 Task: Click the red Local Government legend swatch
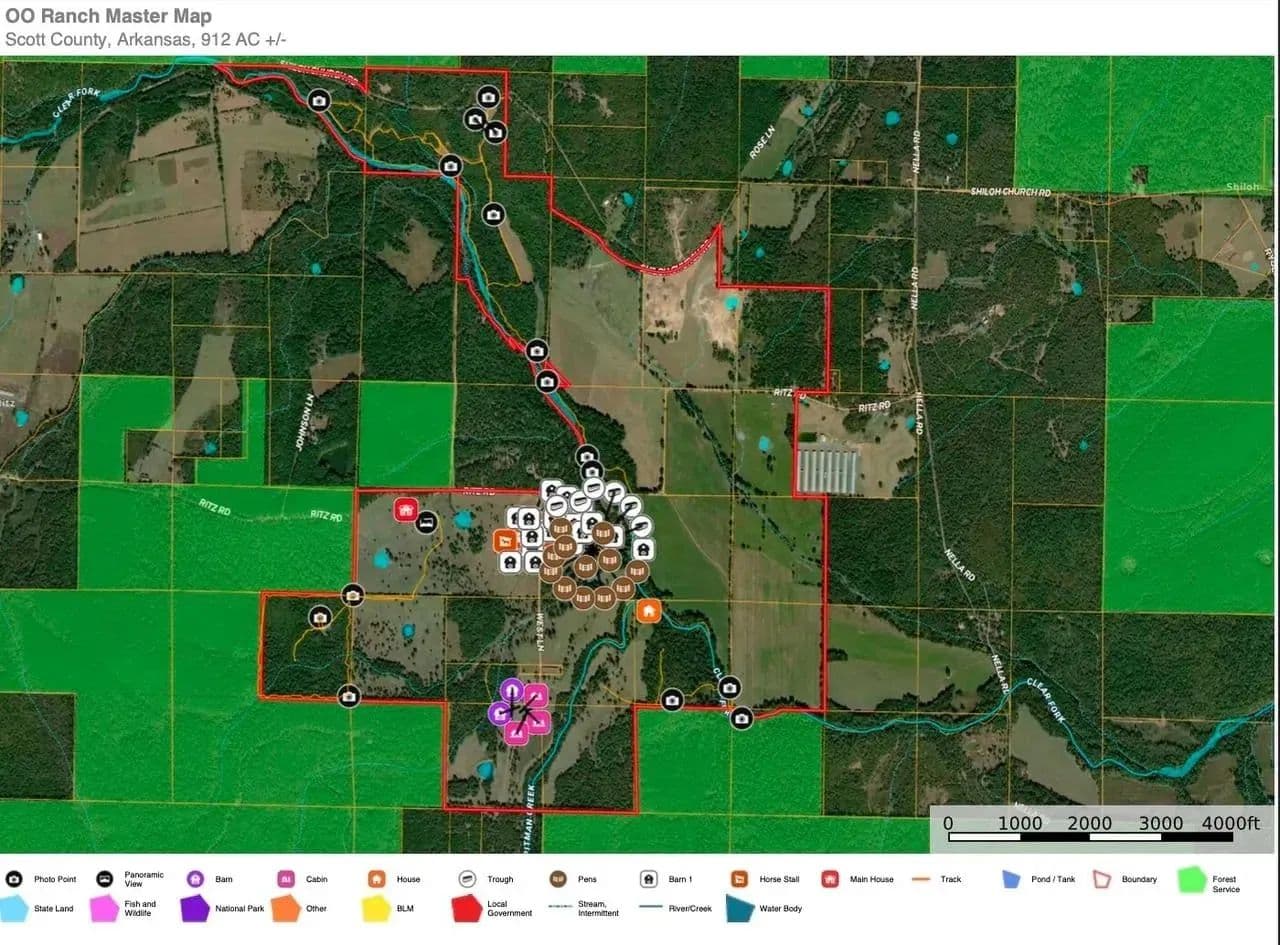pos(467,908)
